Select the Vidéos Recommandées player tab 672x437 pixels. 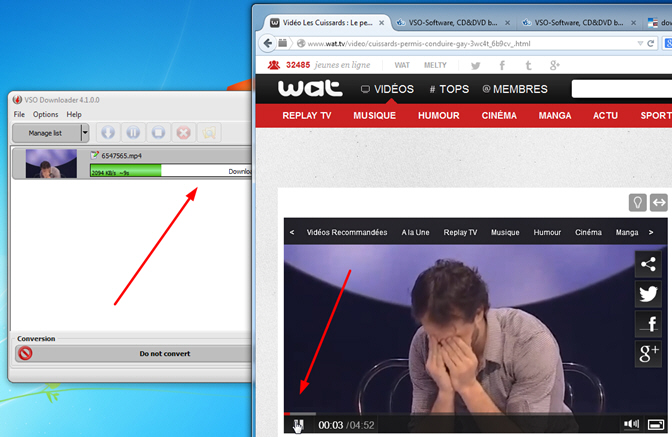pyautogui.click(x=347, y=232)
